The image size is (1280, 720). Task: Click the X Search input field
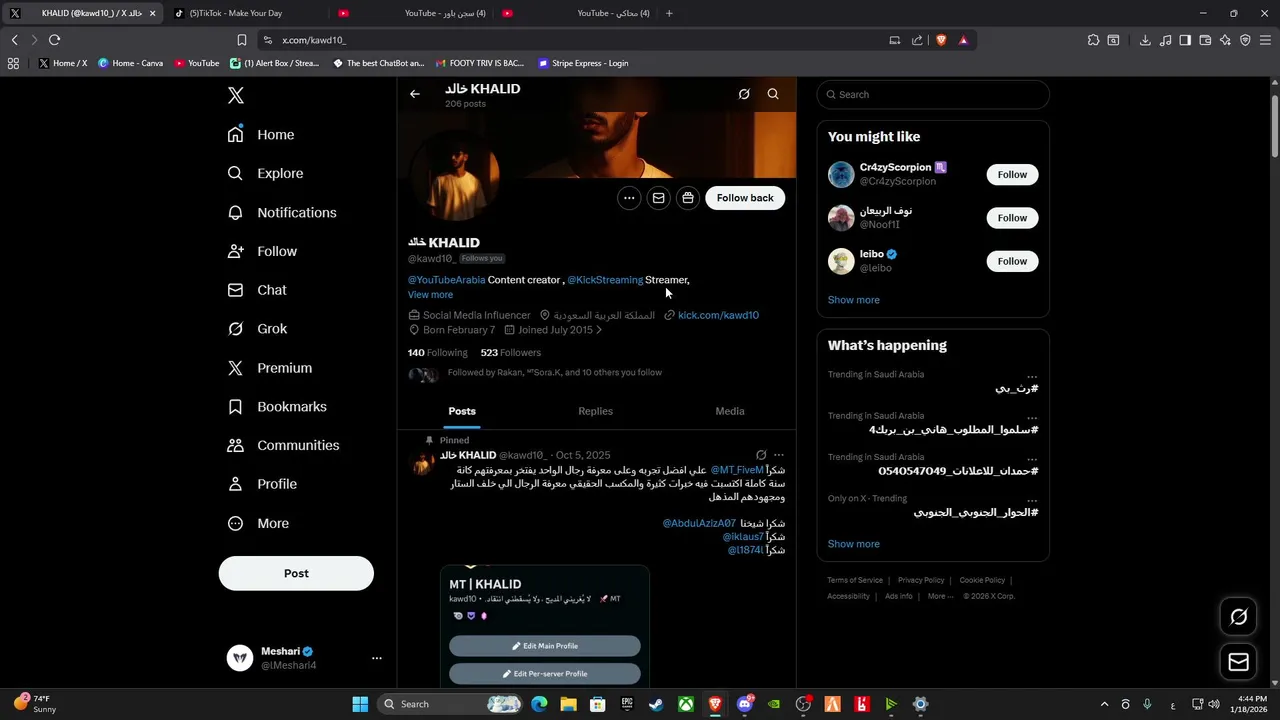[933, 94]
